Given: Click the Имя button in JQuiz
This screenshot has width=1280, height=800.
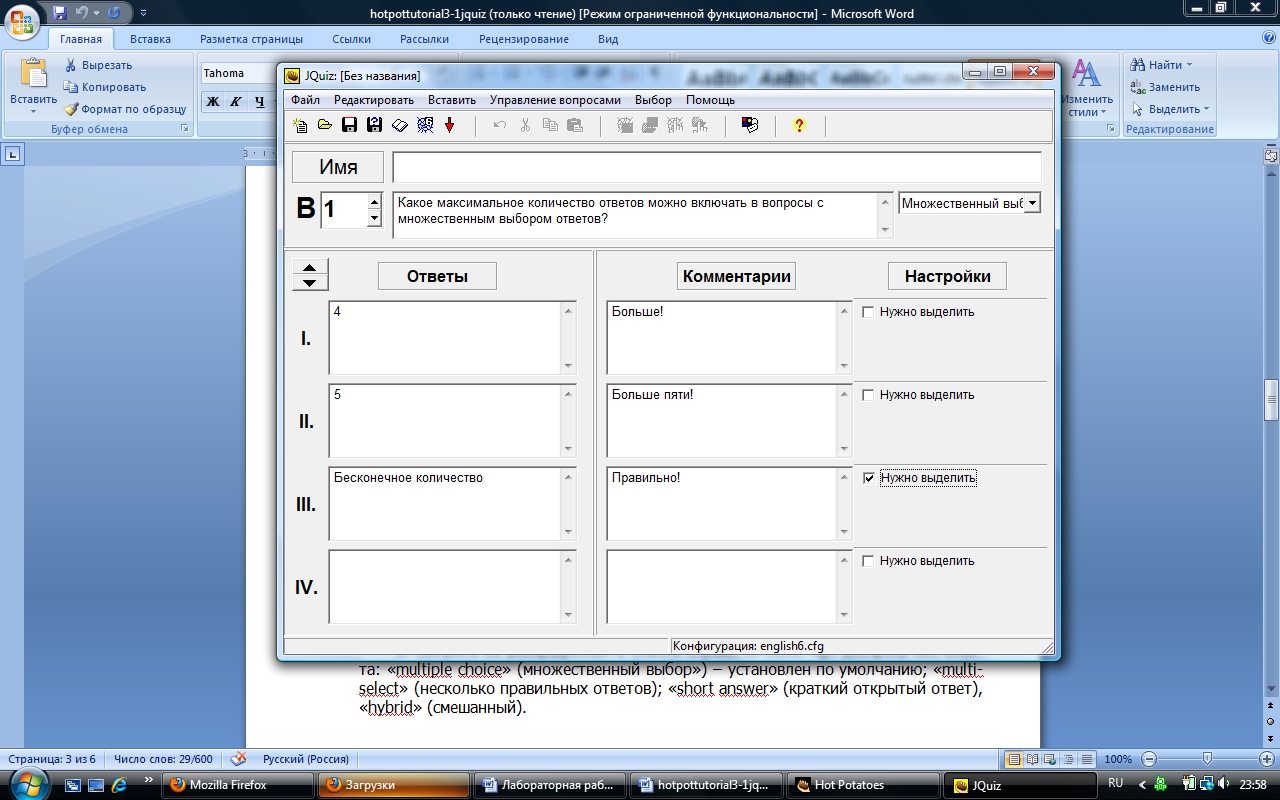Looking at the screenshot, I should click(338, 168).
